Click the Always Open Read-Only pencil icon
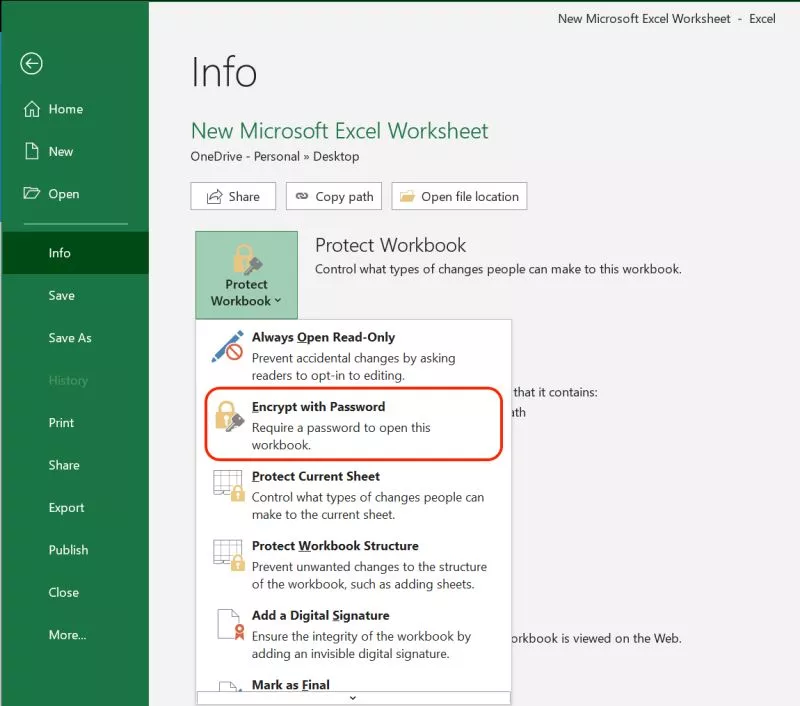 pos(228,346)
